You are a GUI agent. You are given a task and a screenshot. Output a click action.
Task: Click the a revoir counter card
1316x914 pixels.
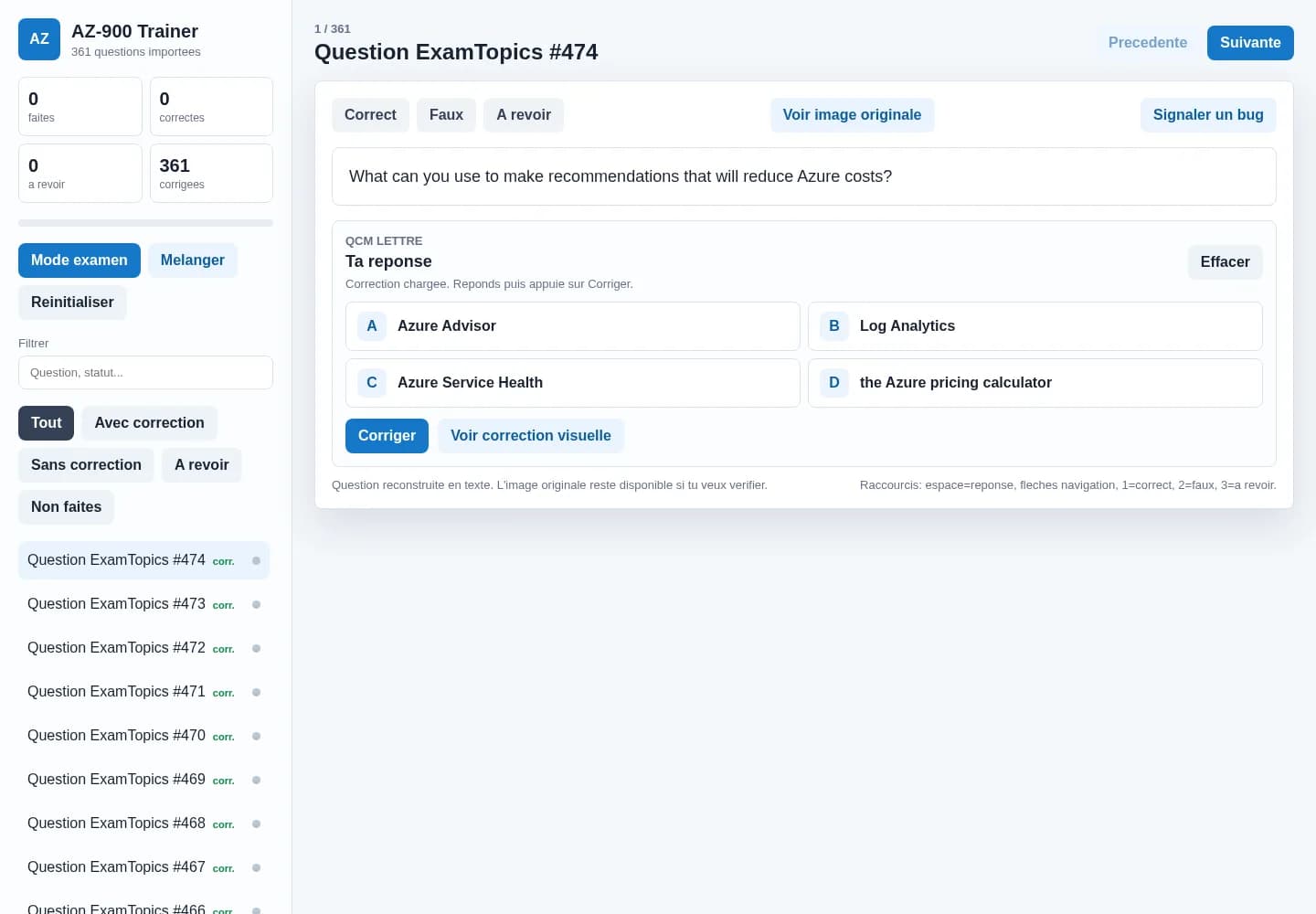[x=80, y=174]
